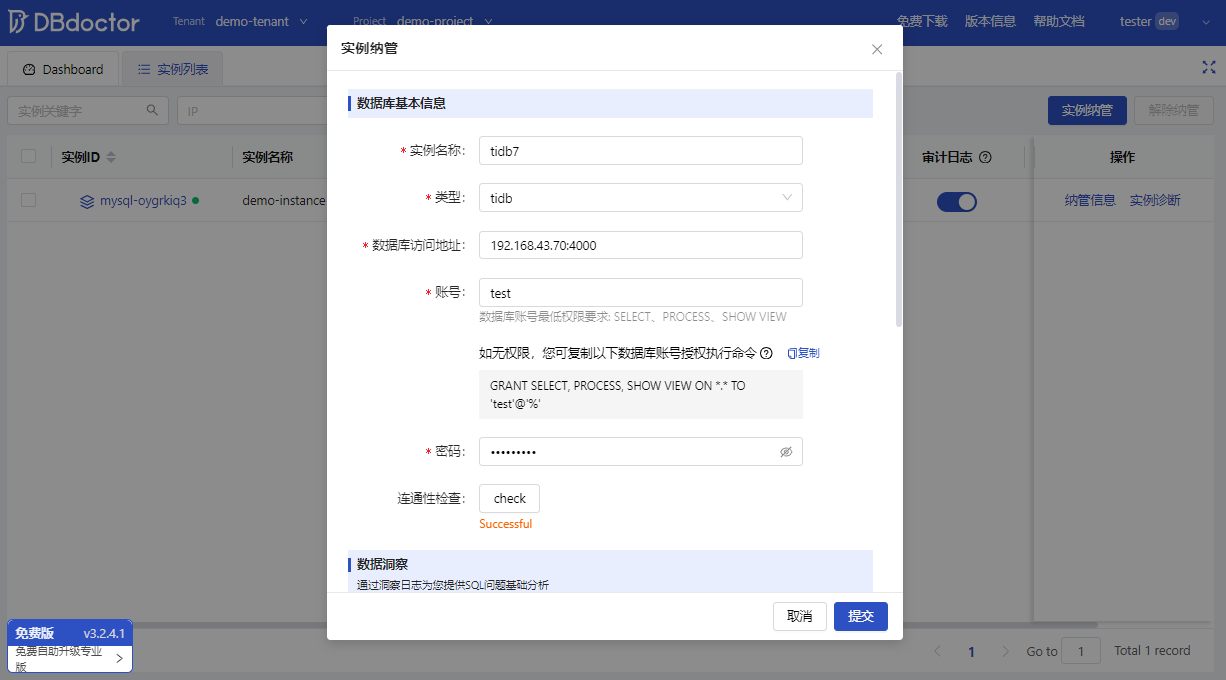Select page 1 in the pagination
This screenshot has width=1226, height=680.
click(x=971, y=651)
